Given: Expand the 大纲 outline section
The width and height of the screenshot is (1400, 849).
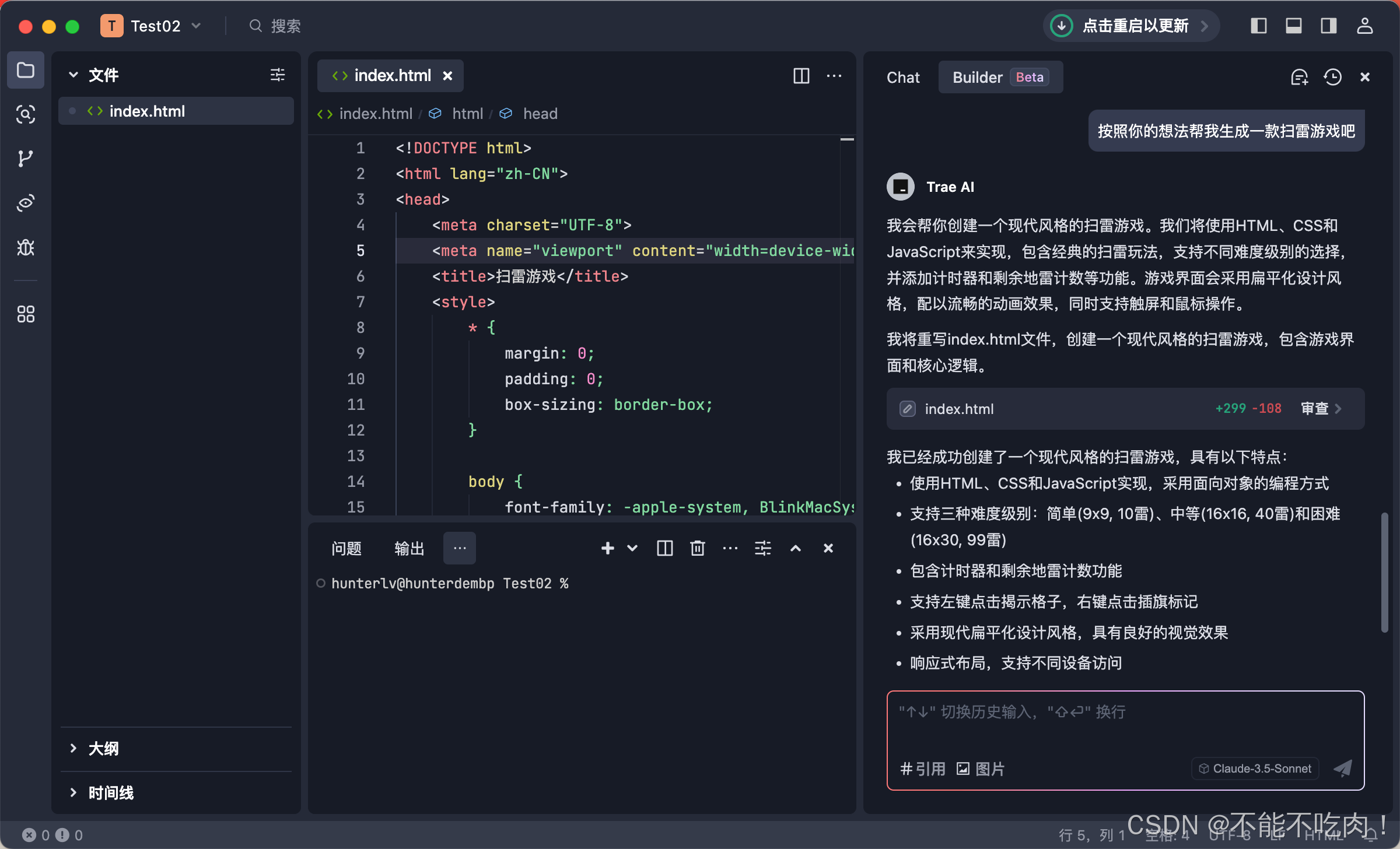Looking at the screenshot, I should click(x=103, y=748).
